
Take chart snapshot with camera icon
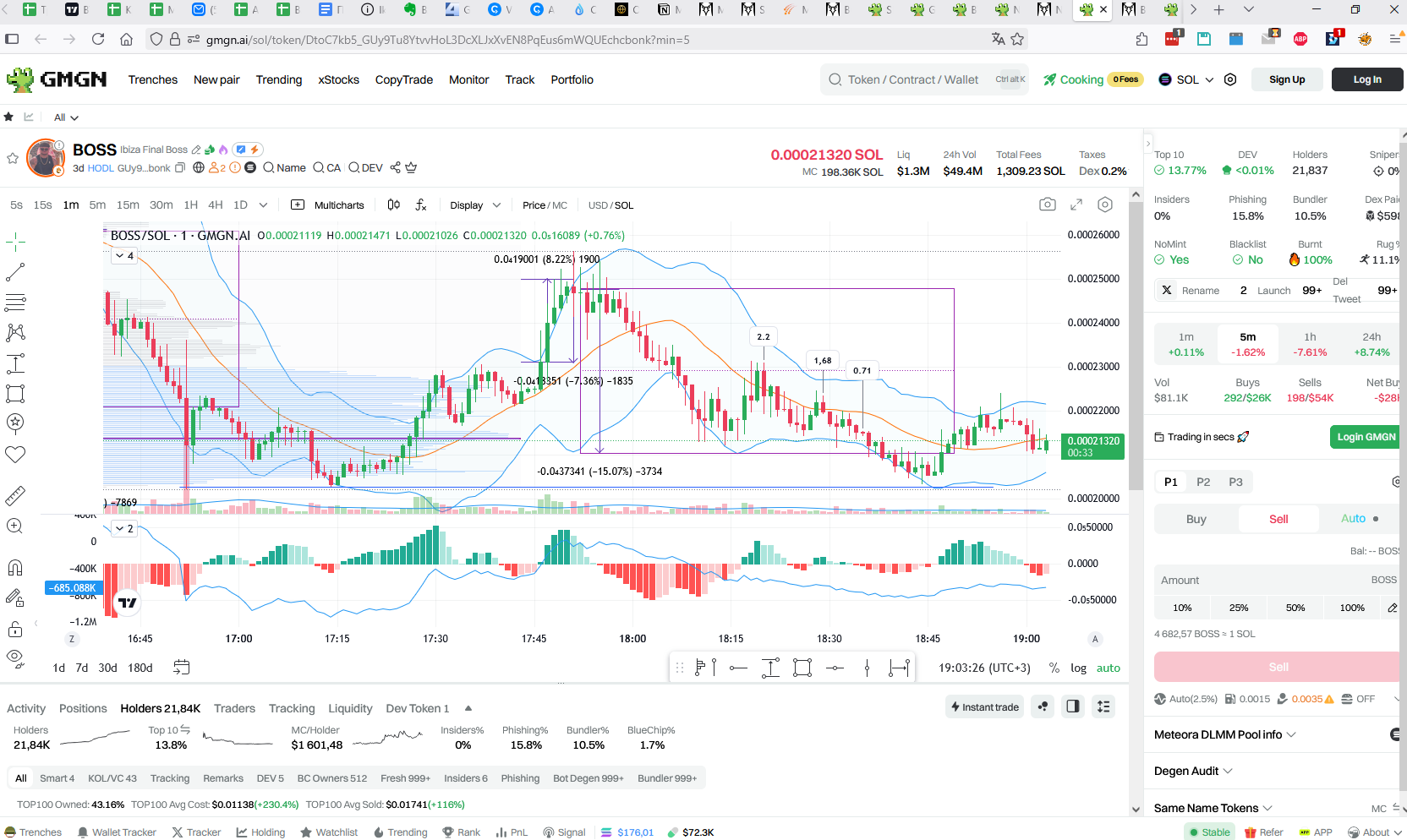1048,205
